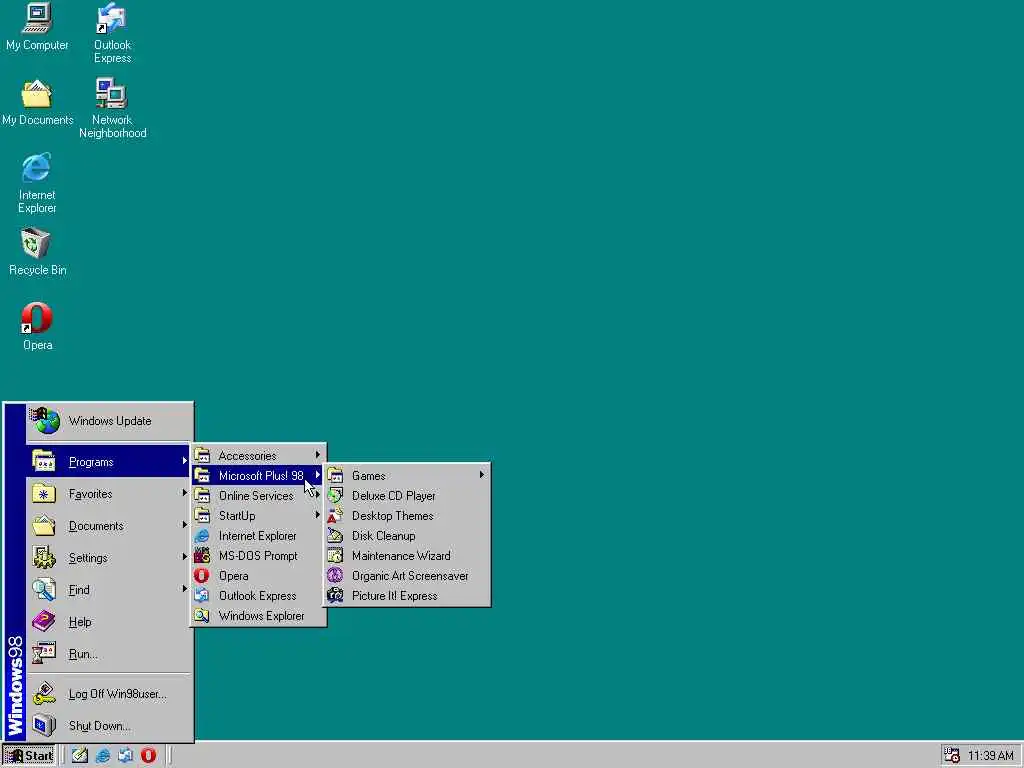The height and width of the screenshot is (768, 1024).
Task: Click the Log Off key icon
Action: click(x=44, y=694)
